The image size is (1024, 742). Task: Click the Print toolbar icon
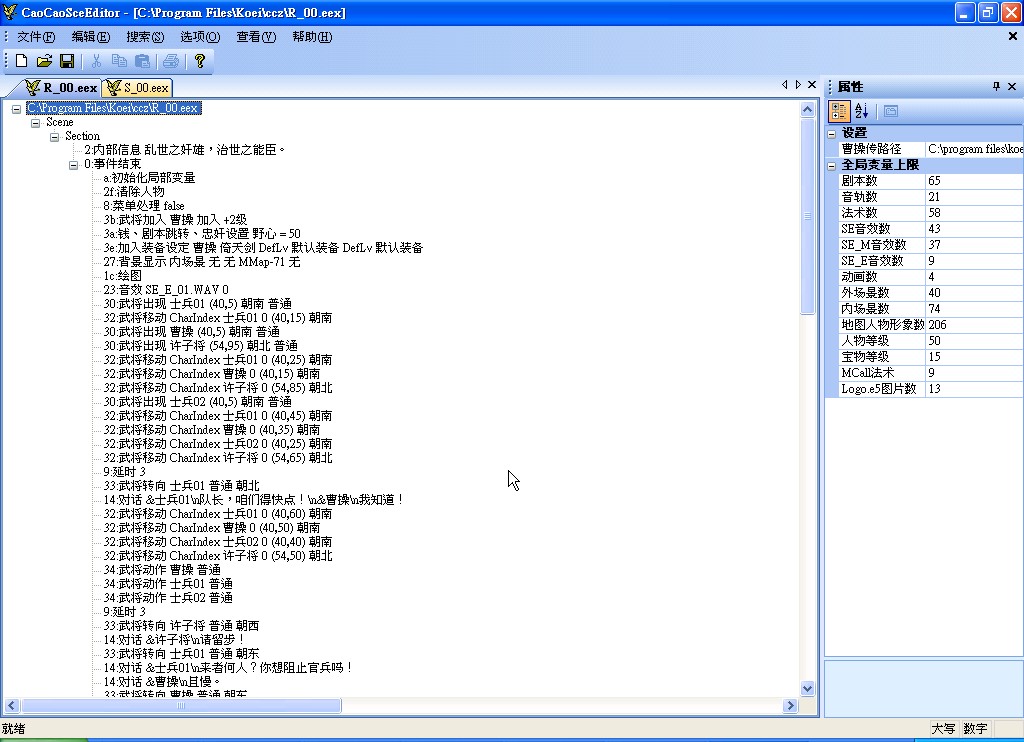point(171,61)
